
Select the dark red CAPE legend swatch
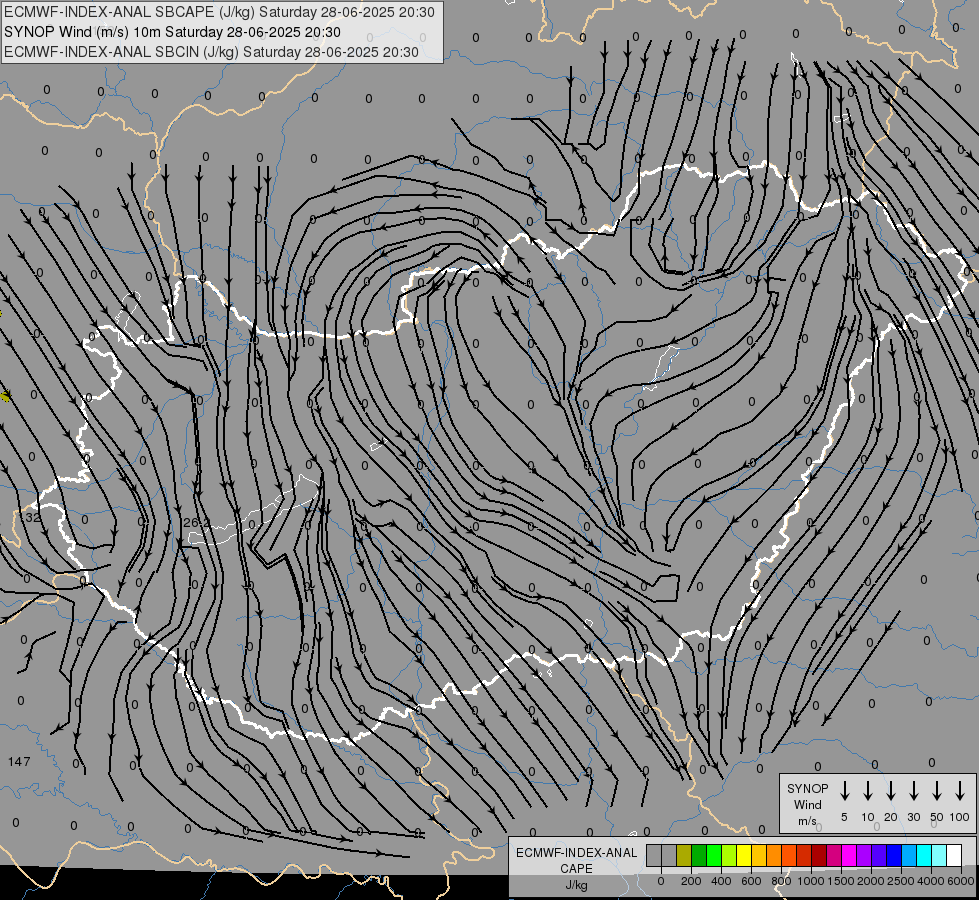coord(819,855)
